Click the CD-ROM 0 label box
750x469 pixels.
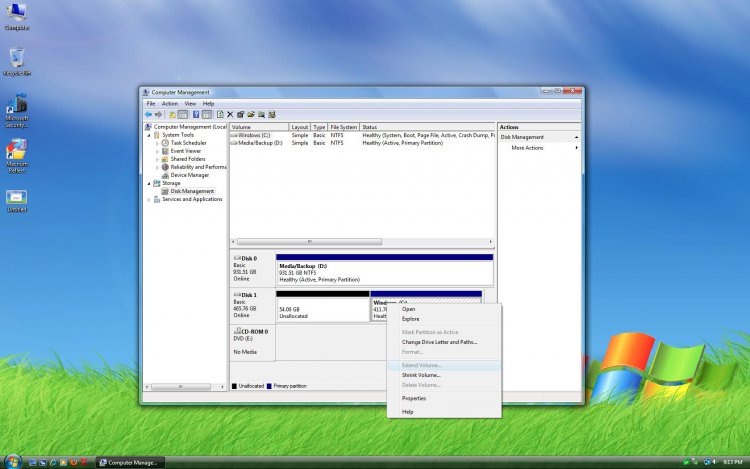[x=252, y=342]
